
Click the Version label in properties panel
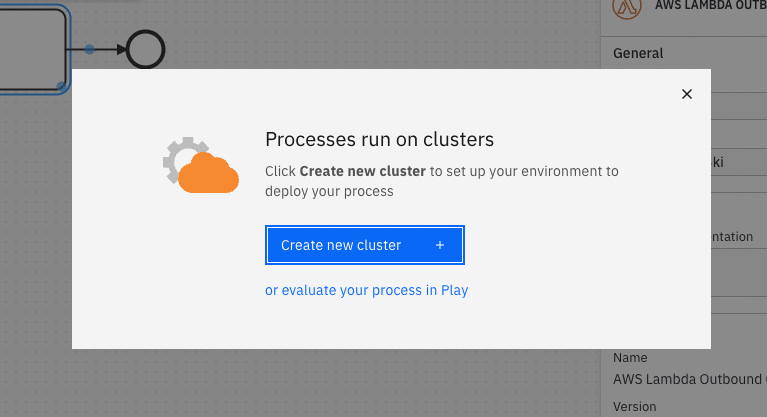point(634,407)
